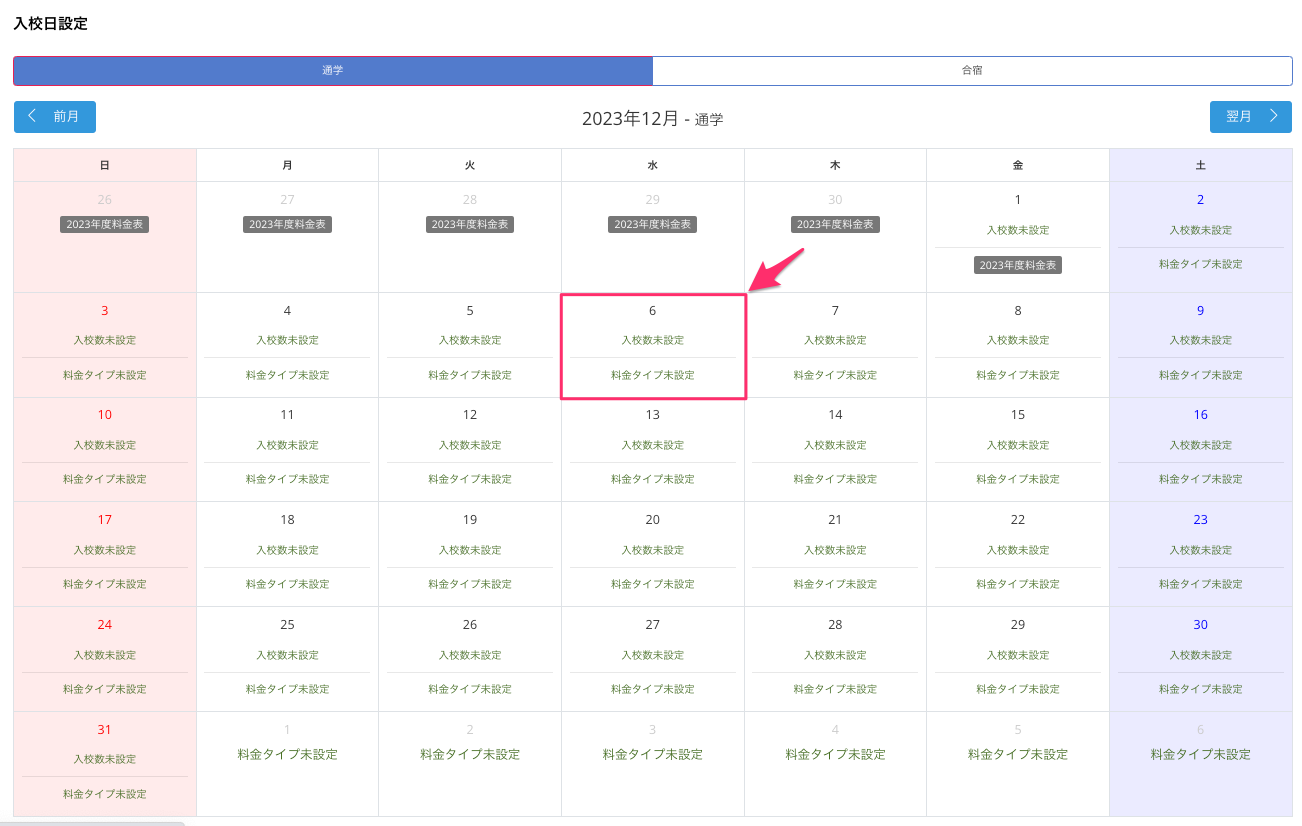Viewport: 1302px width, 826px height.
Task: Click 料金タイプ未設定 under next-month day 3
Action: (x=653, y=754)
